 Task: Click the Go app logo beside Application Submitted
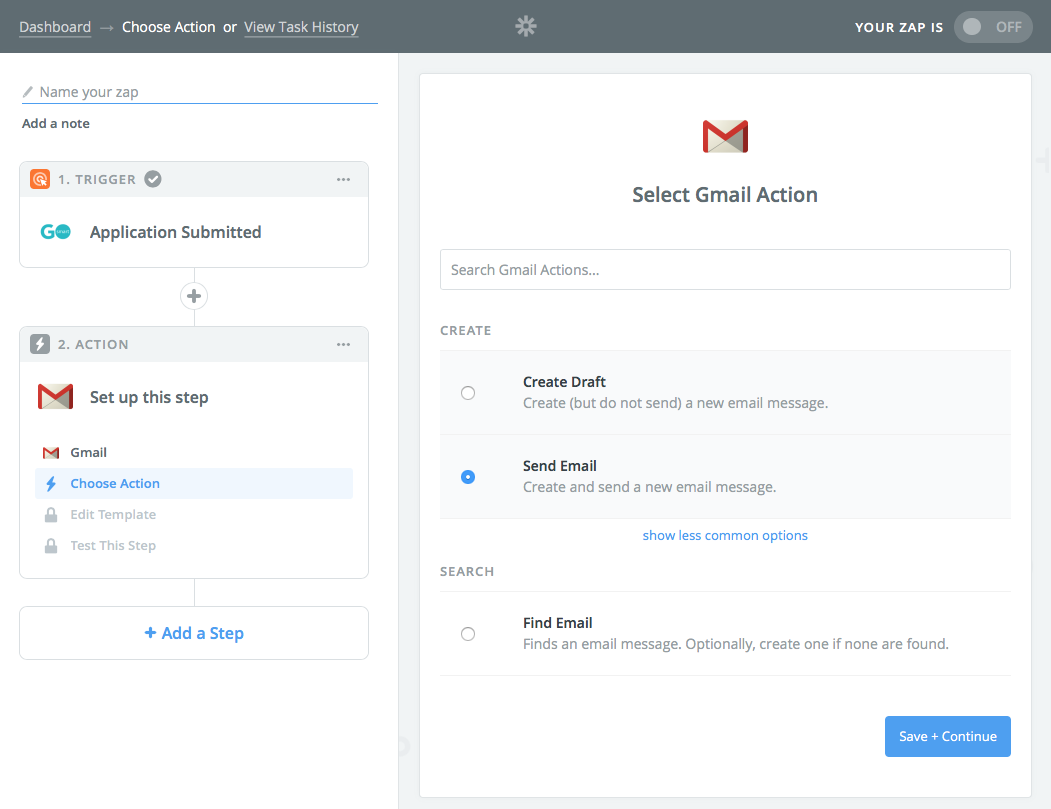56,232
